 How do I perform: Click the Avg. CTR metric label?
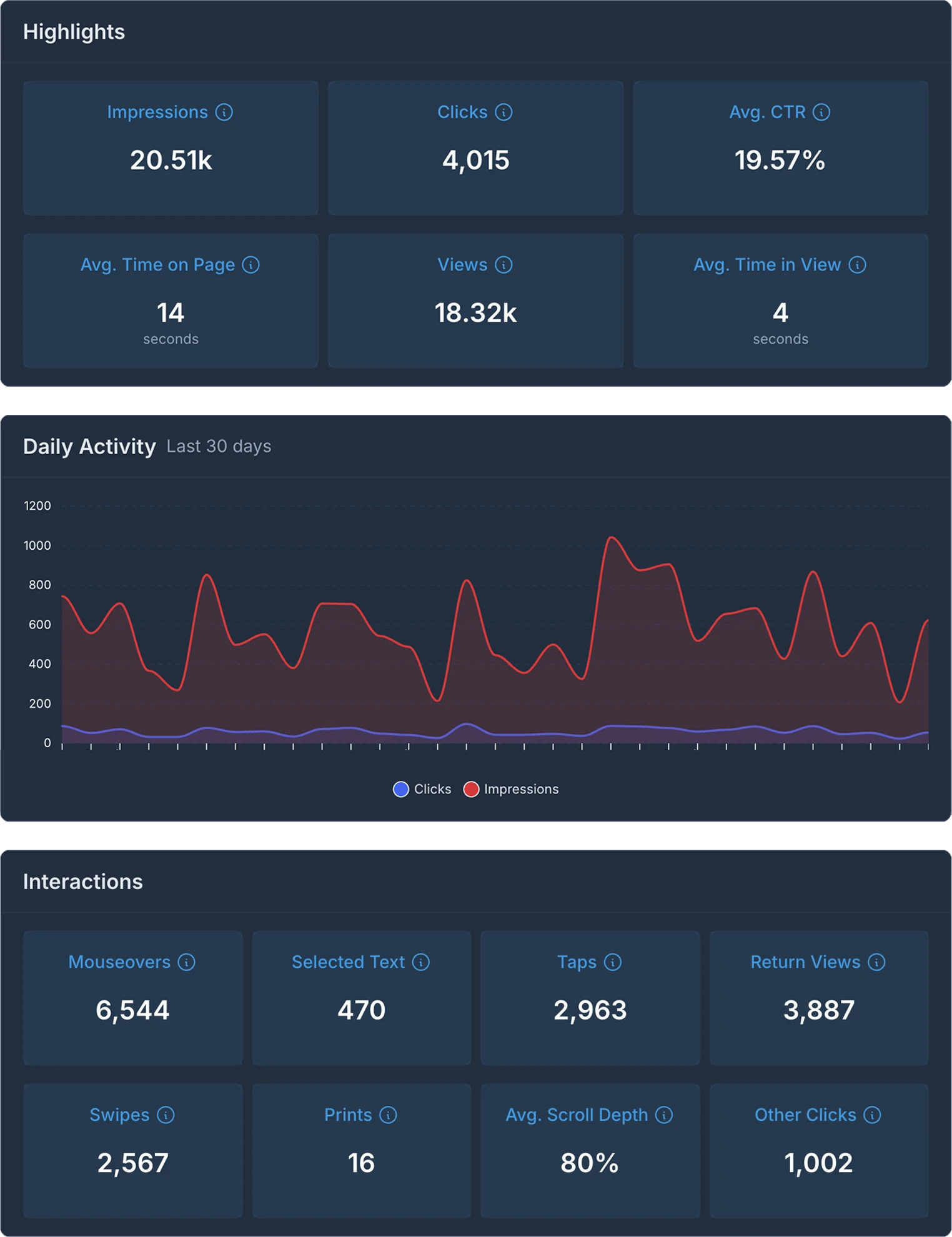(767, 112)
